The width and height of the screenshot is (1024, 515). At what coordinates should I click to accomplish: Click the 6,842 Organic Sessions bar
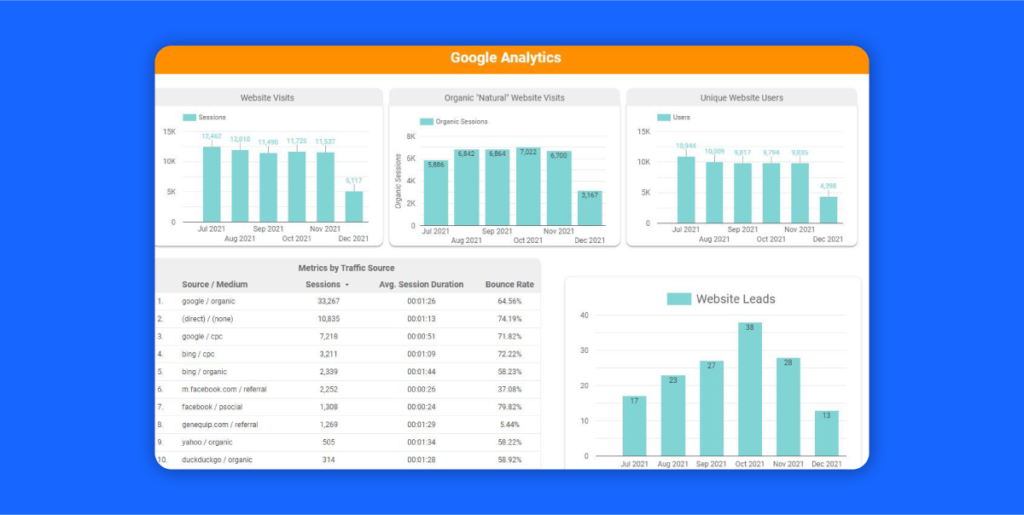(467, 187)
